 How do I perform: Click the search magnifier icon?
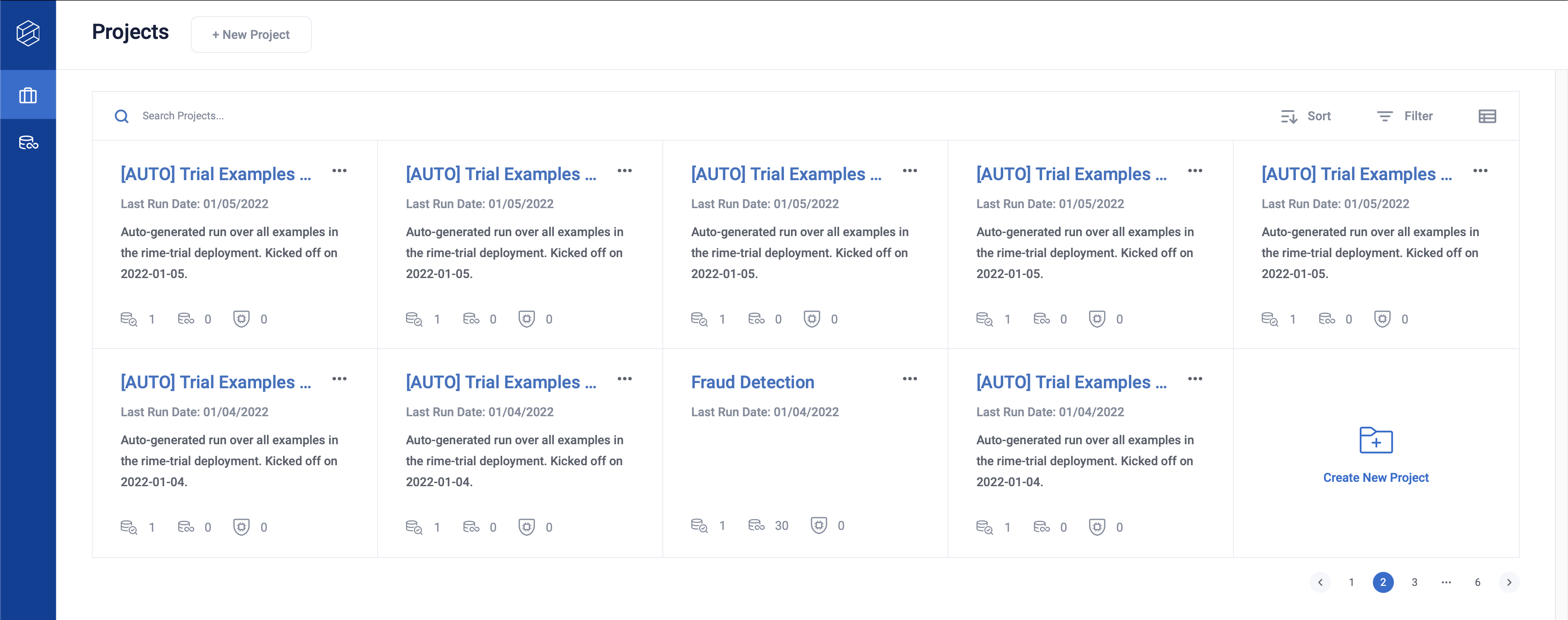coord(122,116)
